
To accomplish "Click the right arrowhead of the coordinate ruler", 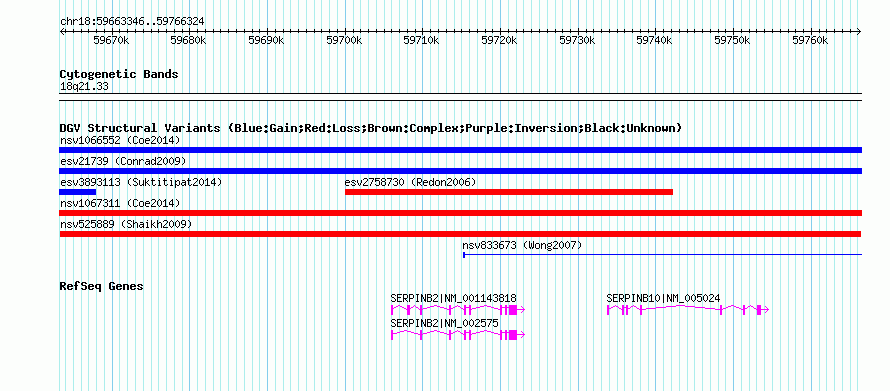I will tap(859, 31).
